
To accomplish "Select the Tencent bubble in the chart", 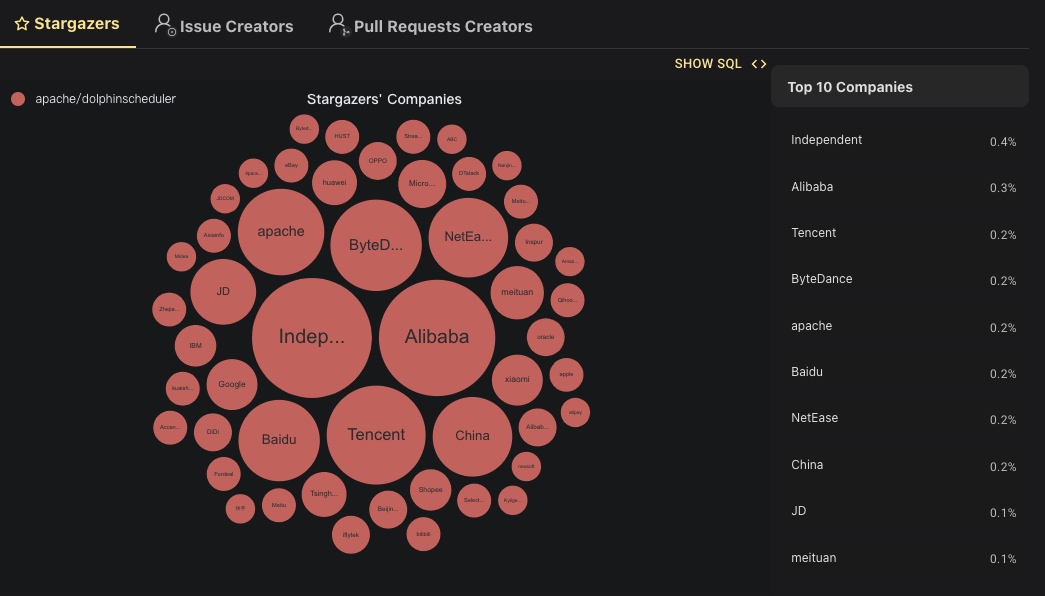I will pos(376,434).
